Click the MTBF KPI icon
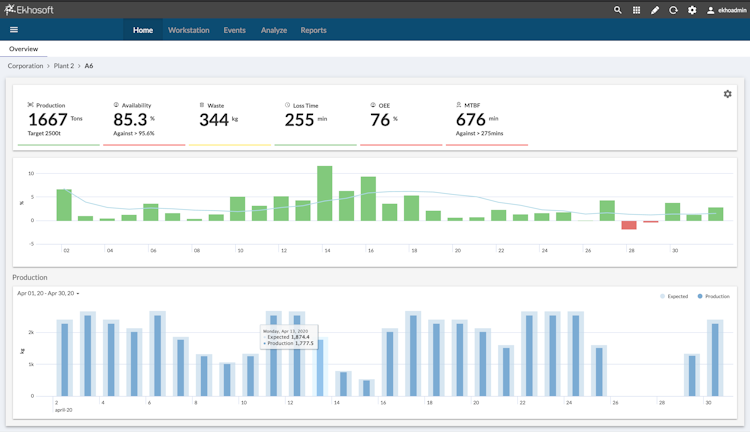This screenshot has width=750, height=432. tap(459, 105)
